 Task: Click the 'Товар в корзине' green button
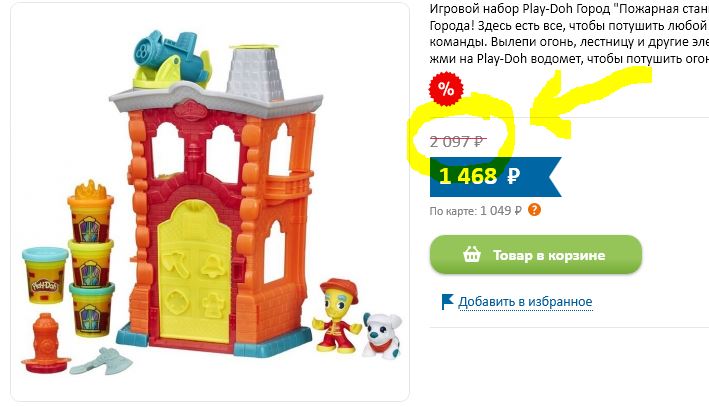pos(536,255)
